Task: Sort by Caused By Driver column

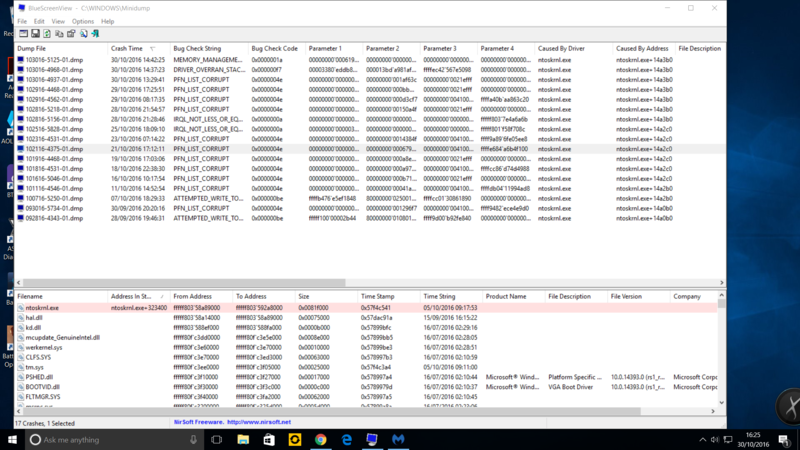Action: (573, 48)
